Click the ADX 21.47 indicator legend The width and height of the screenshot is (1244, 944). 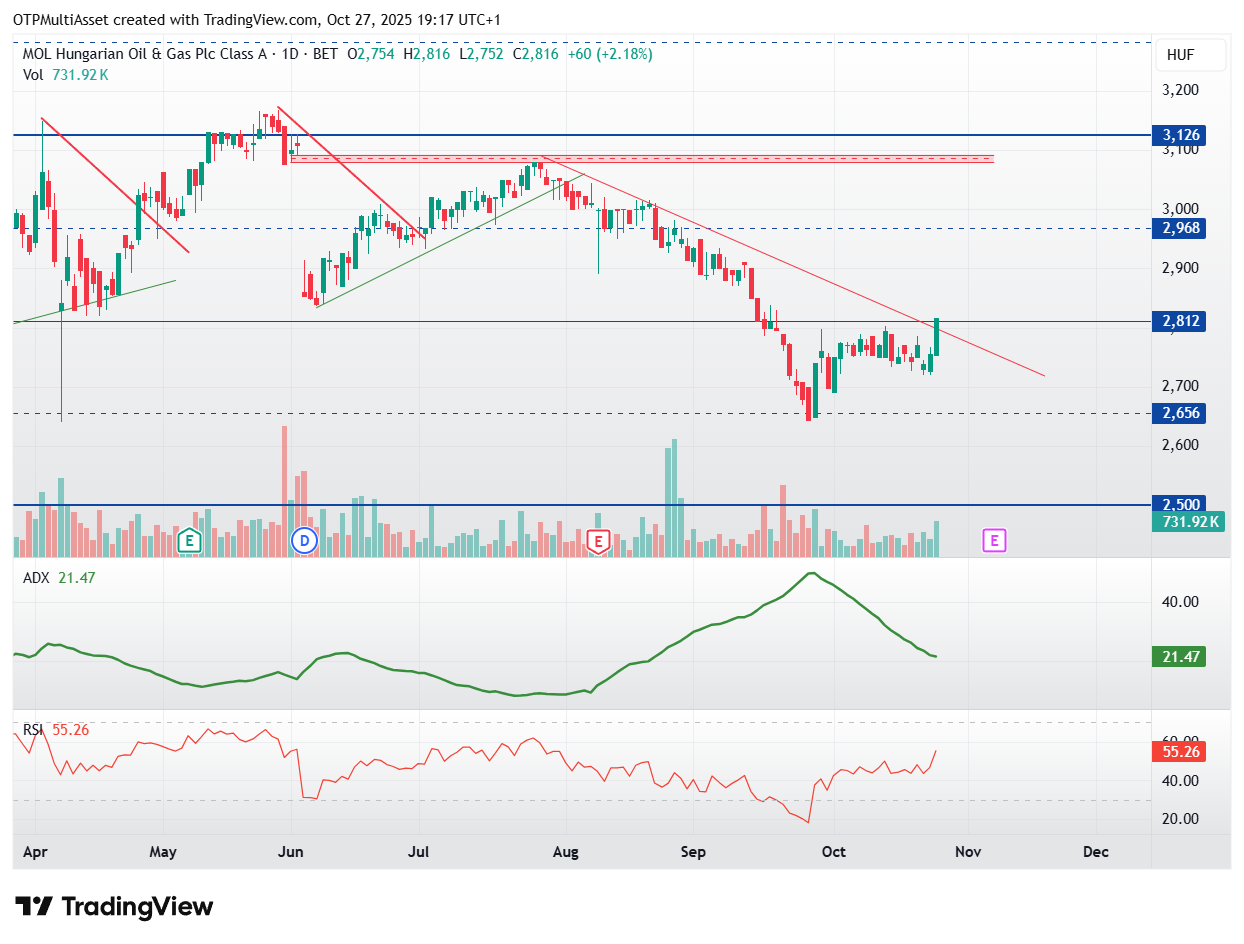click(x=60, y=577)
